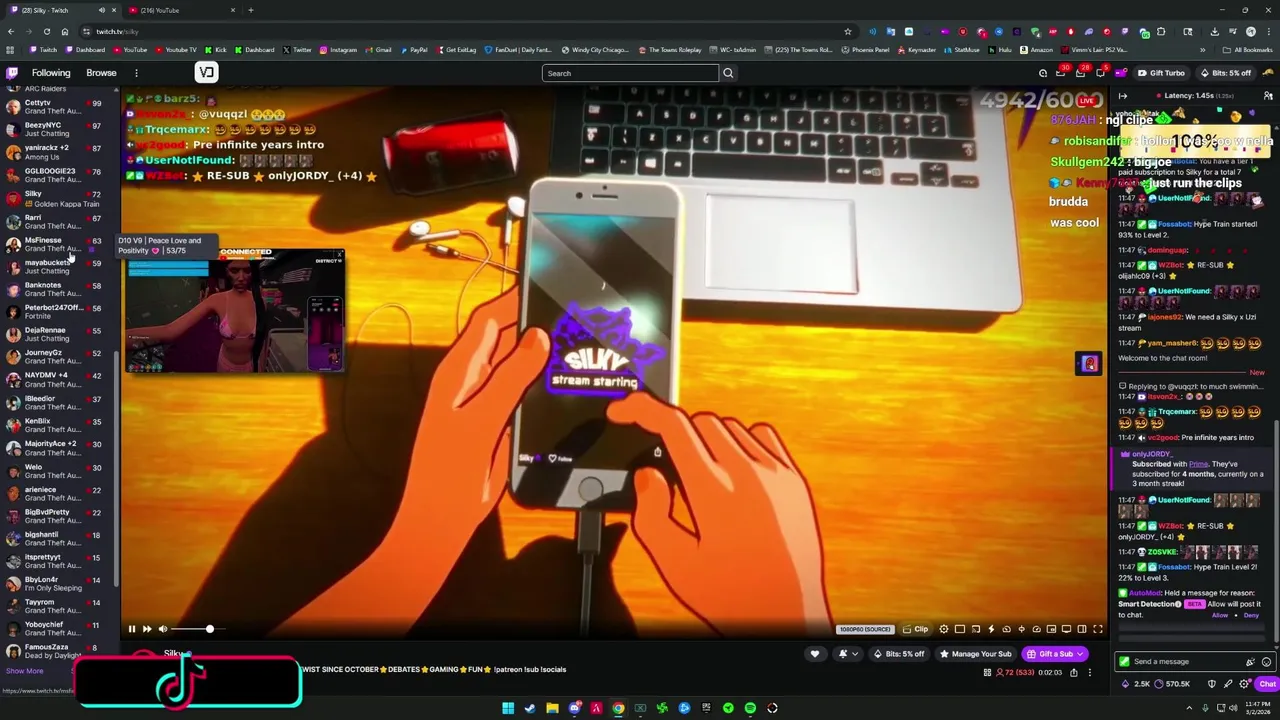Close the mini stream preview popup
The width and height of the screenshot is (1280, 720).
(340, 255)
